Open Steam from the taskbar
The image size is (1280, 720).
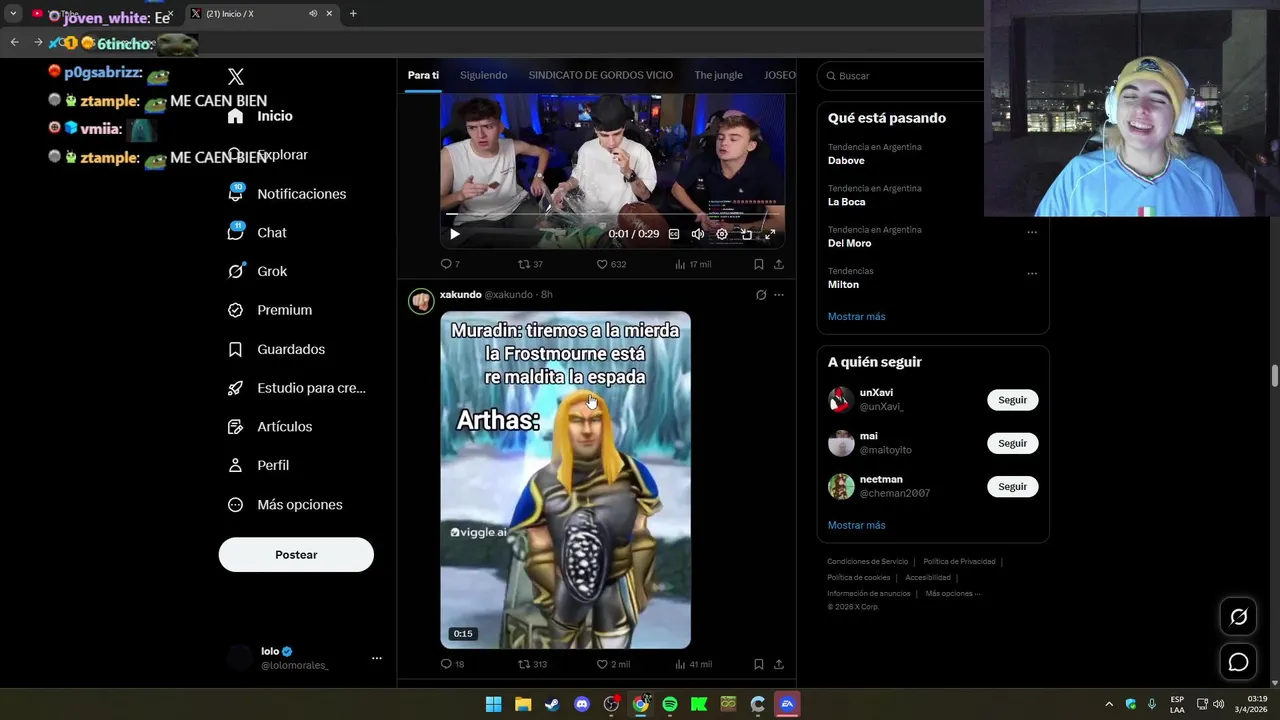[552, 704]
